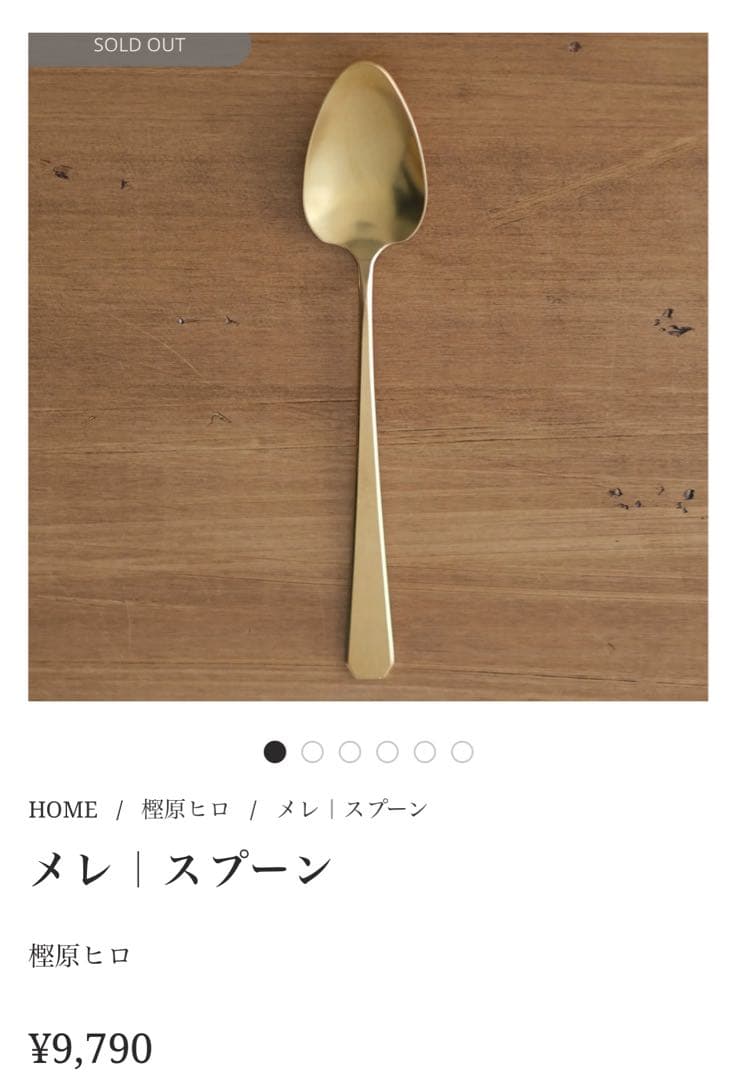The image size is (737, 1080).
Task: Go to the last carousel dot
Action: [x=462, y=751]
